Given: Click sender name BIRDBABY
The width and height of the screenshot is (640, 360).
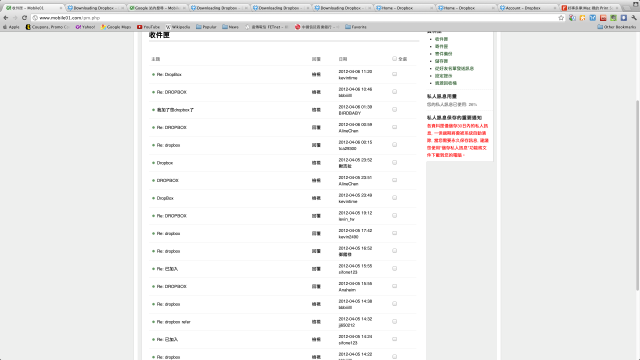Looking at the screenshot, I should pyautogui.click(x=350, y=113).
